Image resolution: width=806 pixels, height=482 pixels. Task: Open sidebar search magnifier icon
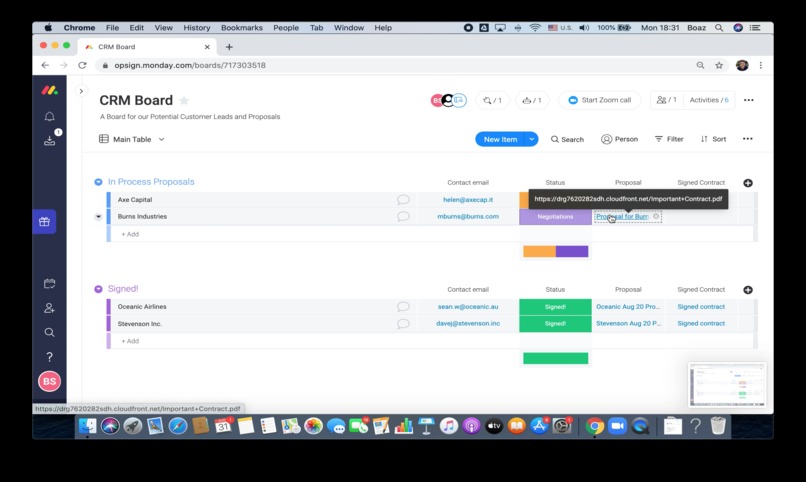click(x=49, y=332)
